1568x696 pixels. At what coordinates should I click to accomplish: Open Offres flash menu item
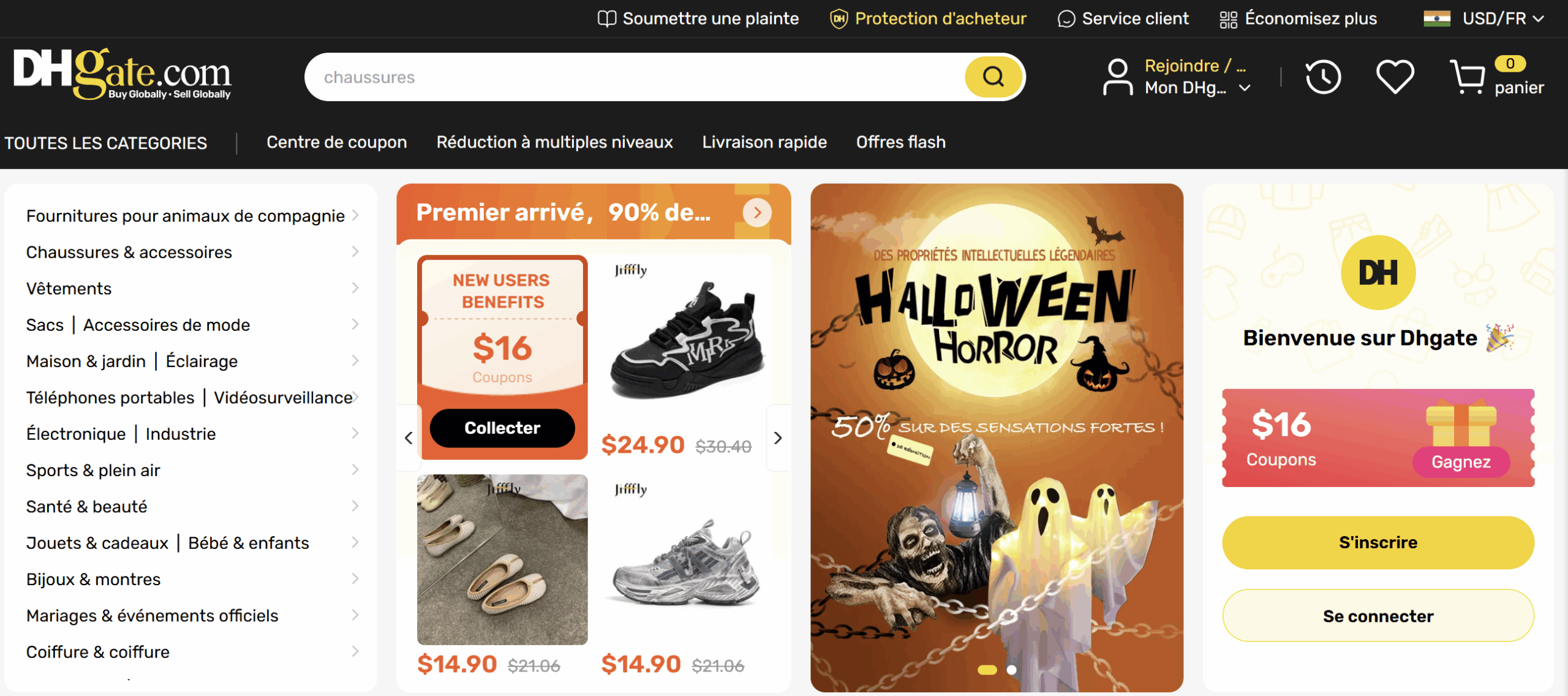[x=900, y=142]
